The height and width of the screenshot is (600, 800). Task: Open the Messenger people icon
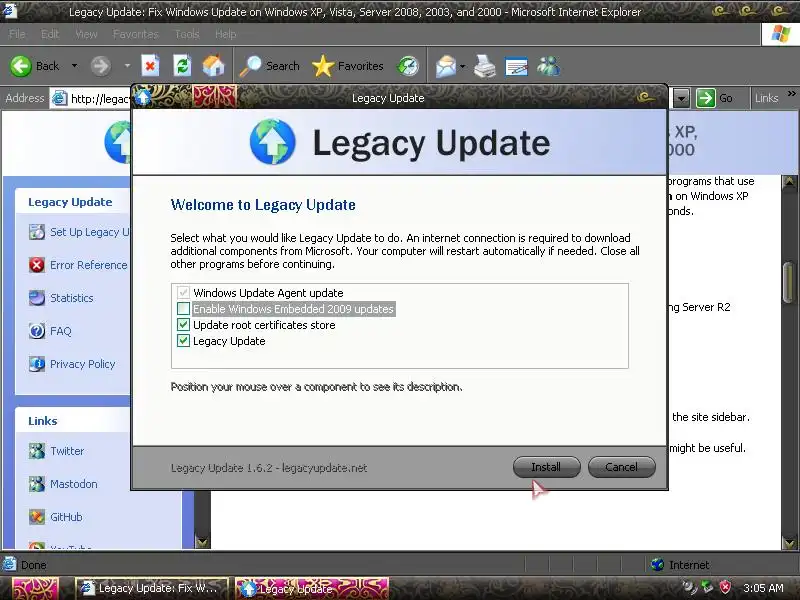[548, 66]
